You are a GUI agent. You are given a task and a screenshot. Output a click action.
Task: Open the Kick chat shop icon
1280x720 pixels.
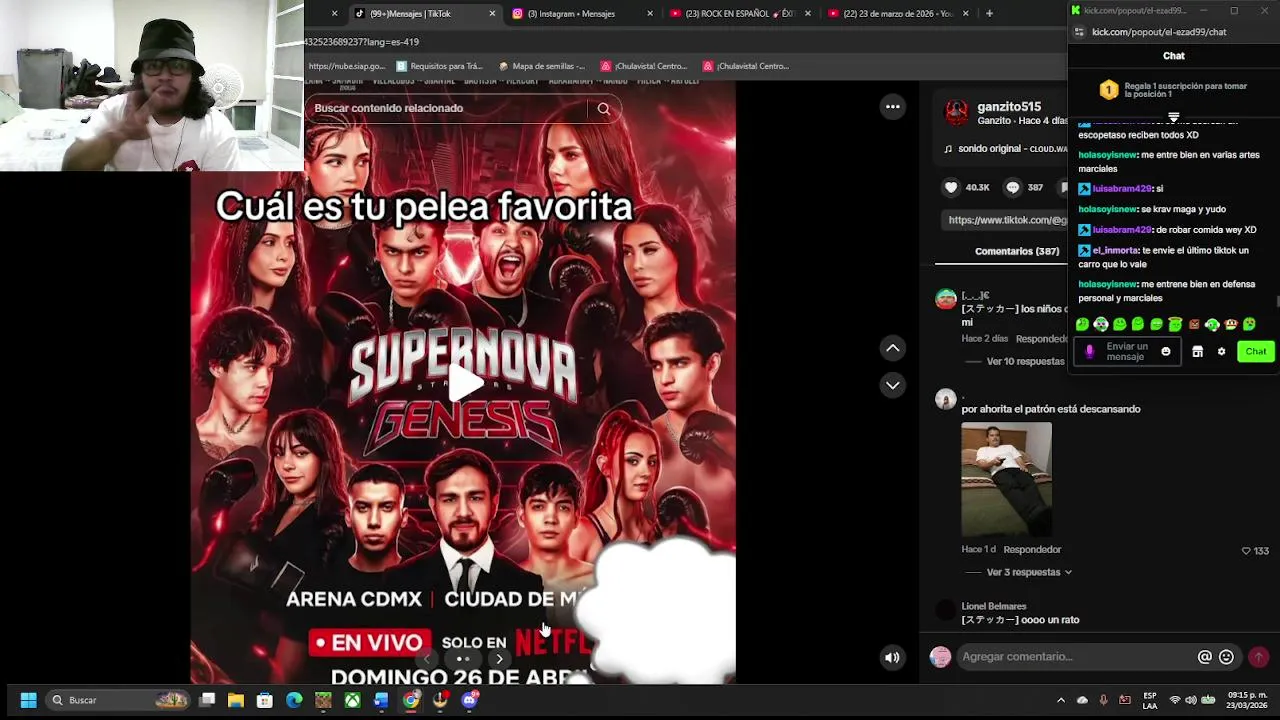pos(1197,352)
